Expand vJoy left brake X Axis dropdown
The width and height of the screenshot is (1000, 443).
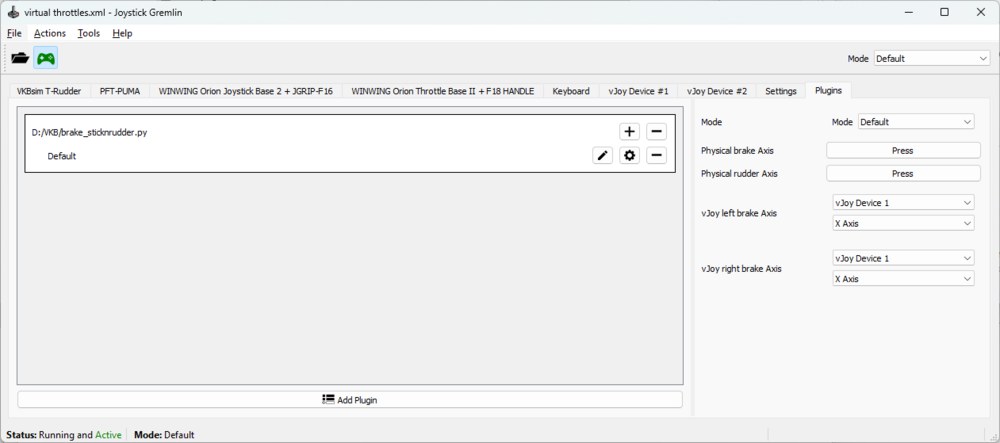903,224
